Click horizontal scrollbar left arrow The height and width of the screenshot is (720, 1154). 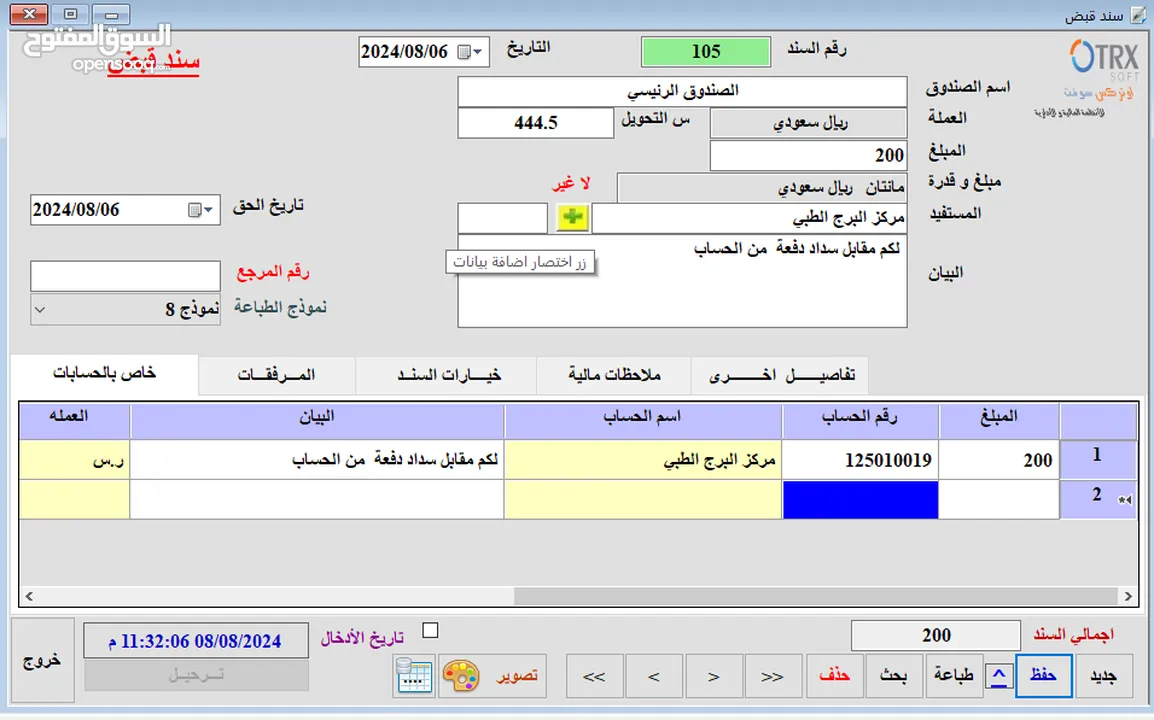(29, 596)
